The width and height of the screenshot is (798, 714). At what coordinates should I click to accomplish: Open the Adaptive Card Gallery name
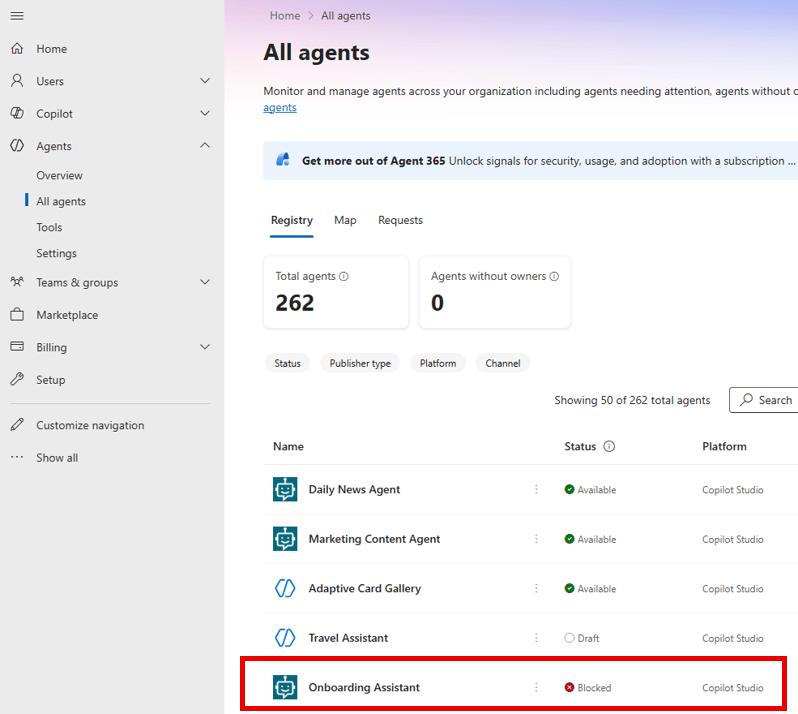364,588
